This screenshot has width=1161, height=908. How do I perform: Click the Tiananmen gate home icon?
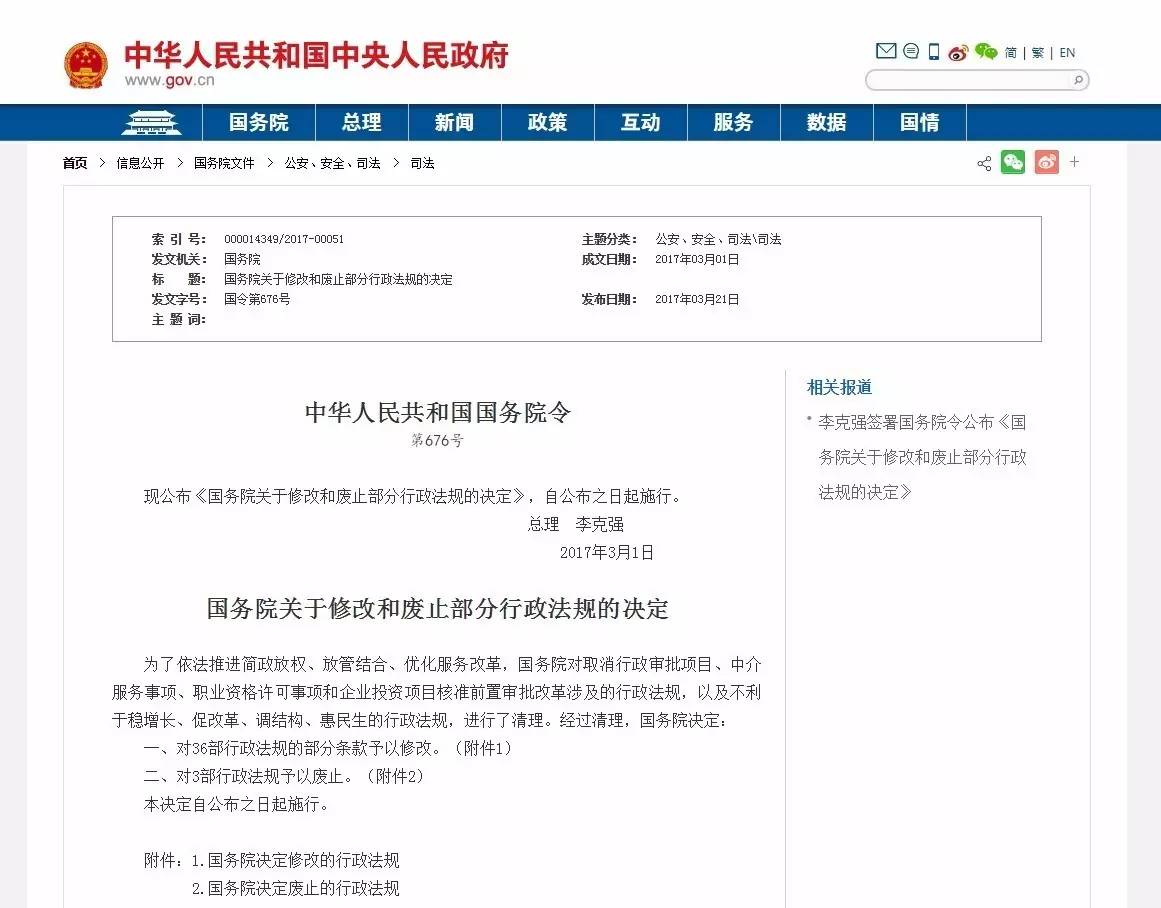pos(151,122)
